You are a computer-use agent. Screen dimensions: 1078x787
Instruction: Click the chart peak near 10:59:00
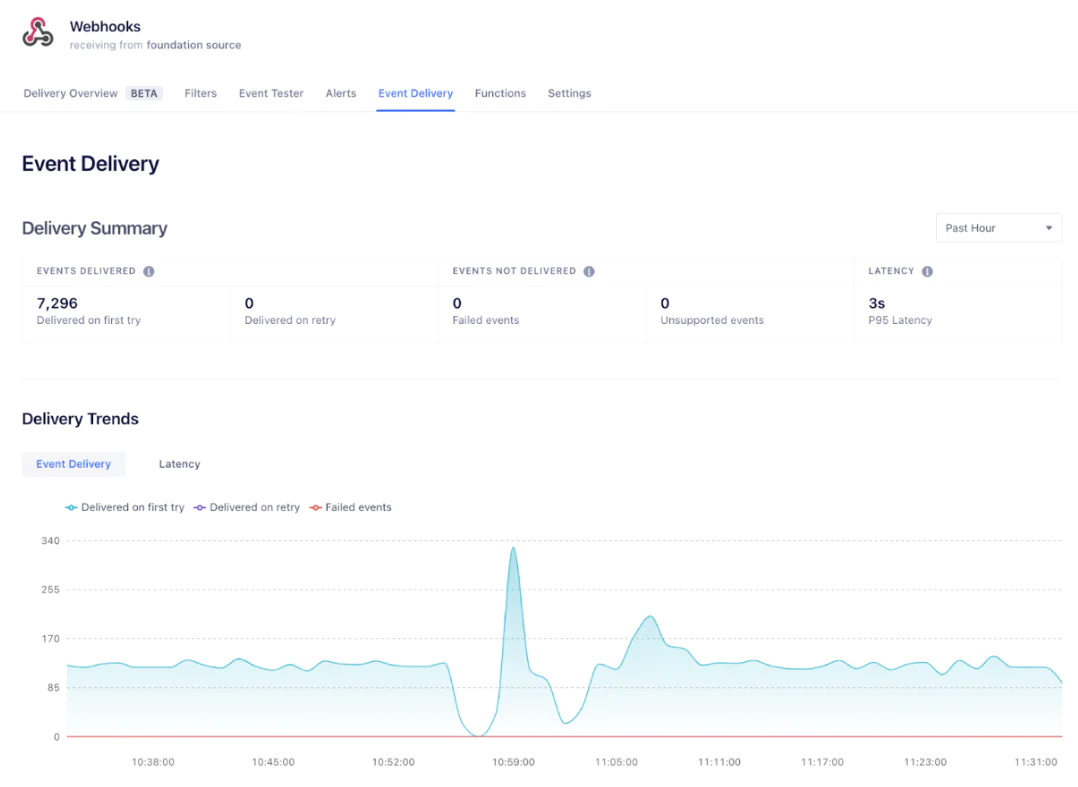pos(513,548)
